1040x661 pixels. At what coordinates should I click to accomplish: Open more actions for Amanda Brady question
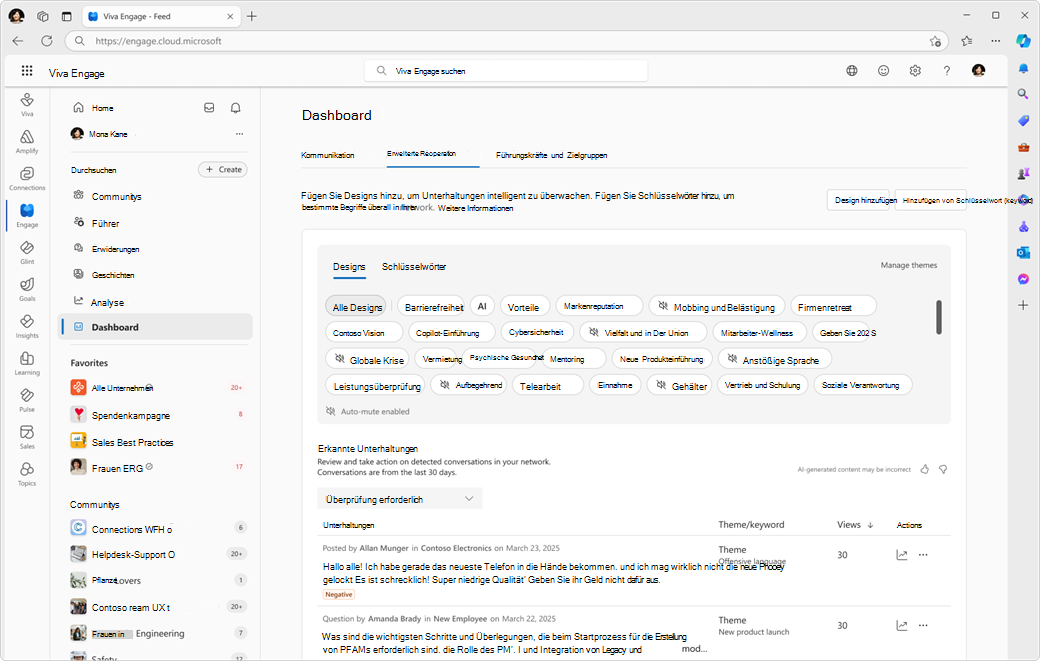point(923,625)
